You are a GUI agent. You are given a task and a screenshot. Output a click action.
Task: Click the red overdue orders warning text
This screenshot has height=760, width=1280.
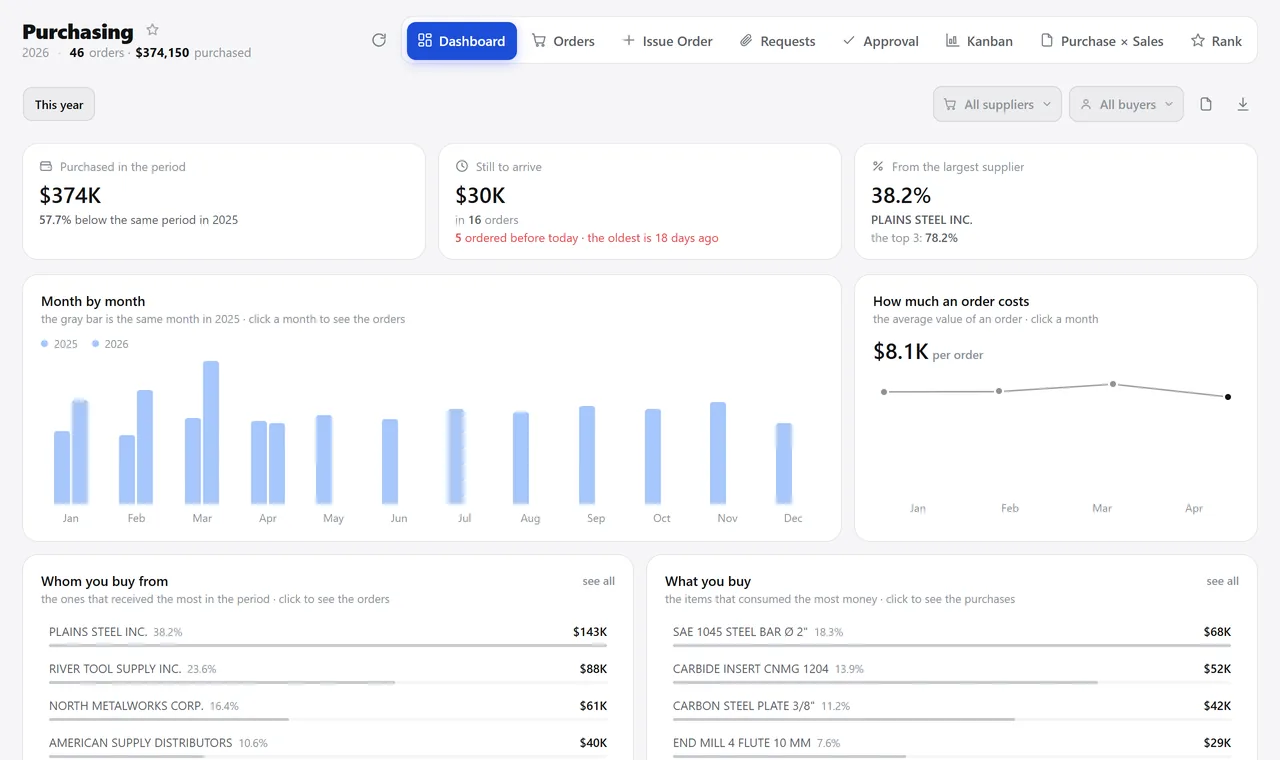(x=587, y=238)
